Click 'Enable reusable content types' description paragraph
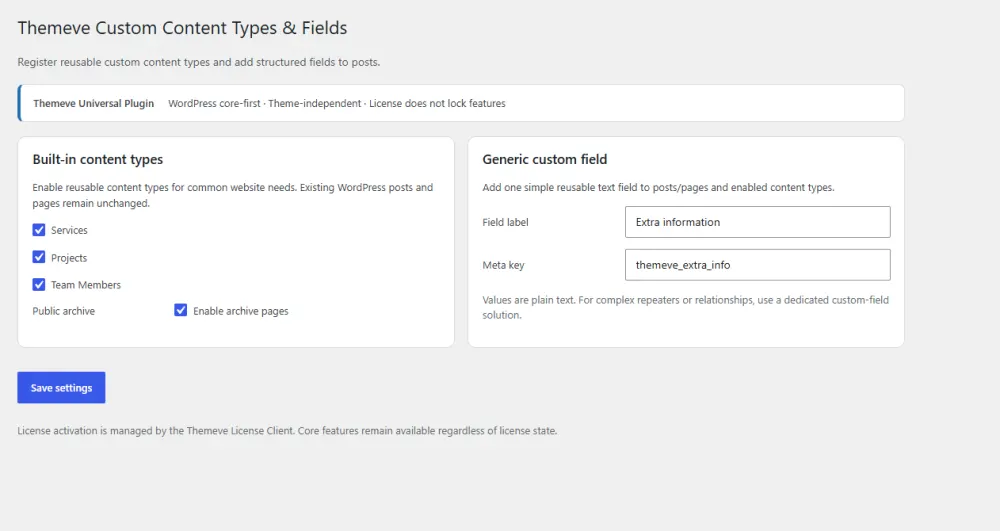The height and width of the screenshot is (531, 1000). point(233,195)
